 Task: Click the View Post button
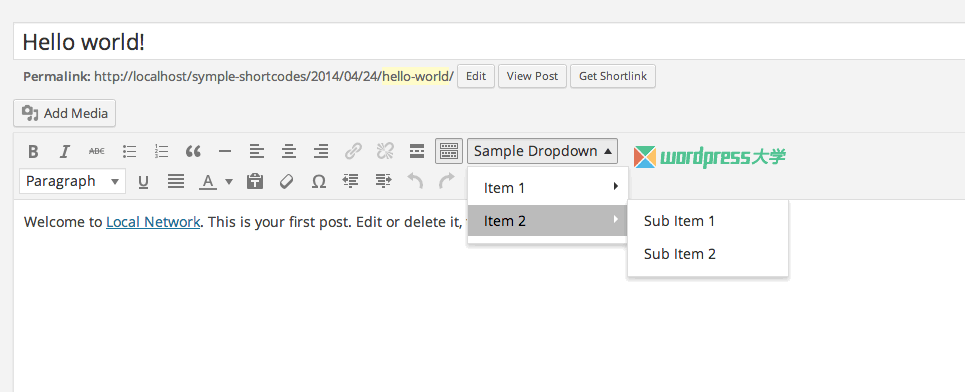click(532, 76)
